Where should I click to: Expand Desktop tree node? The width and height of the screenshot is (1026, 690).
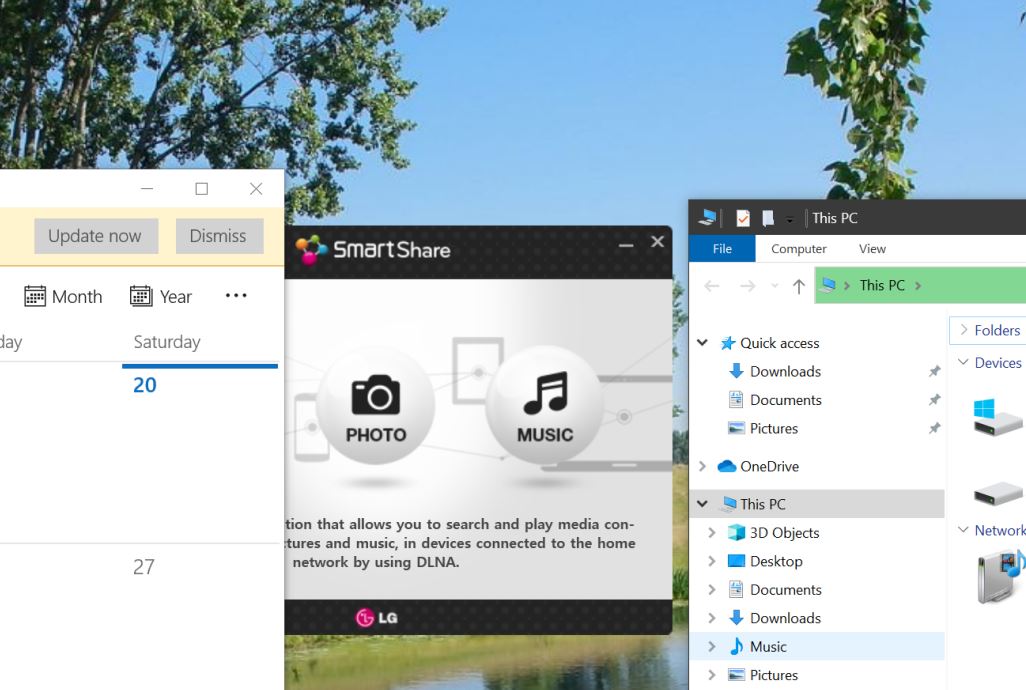pos(712,561)
